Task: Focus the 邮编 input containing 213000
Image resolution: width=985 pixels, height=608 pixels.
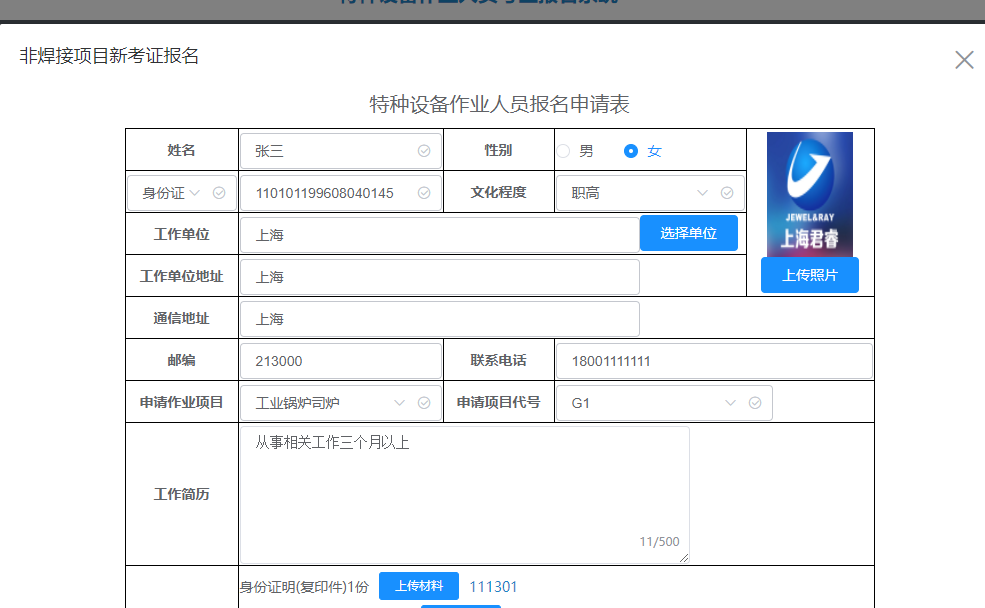Action: 340,361
